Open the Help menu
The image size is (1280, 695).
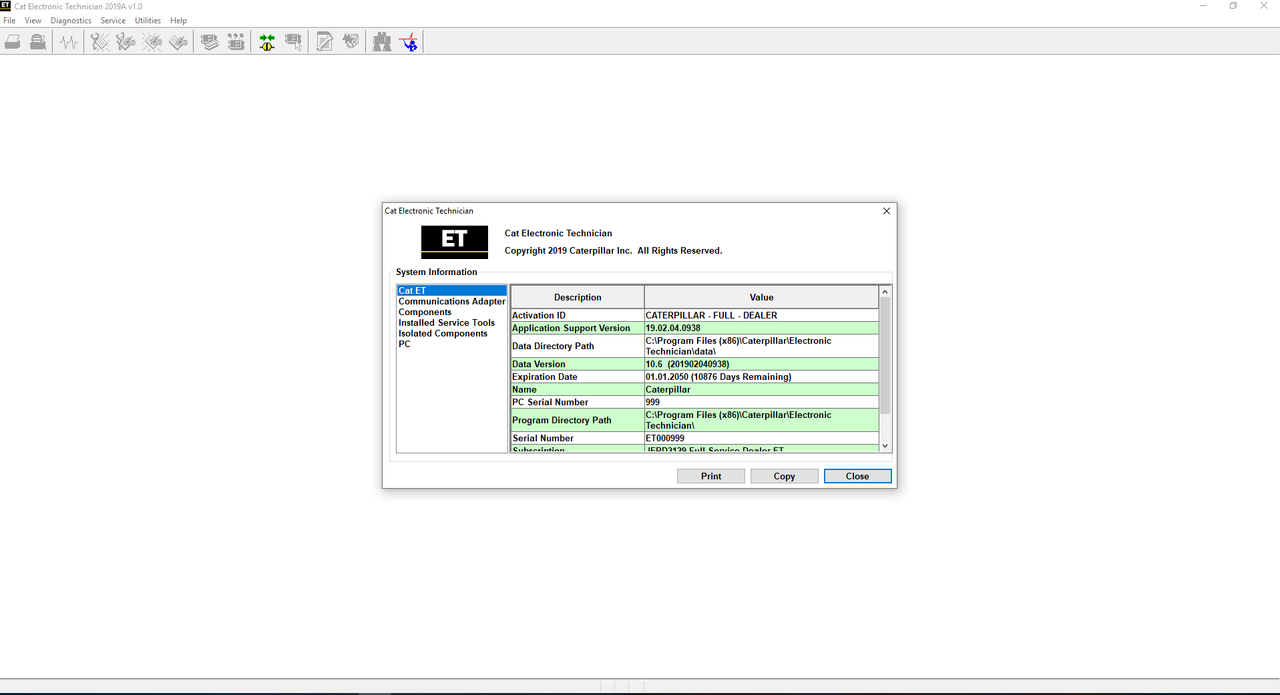[x=178, y=20]
